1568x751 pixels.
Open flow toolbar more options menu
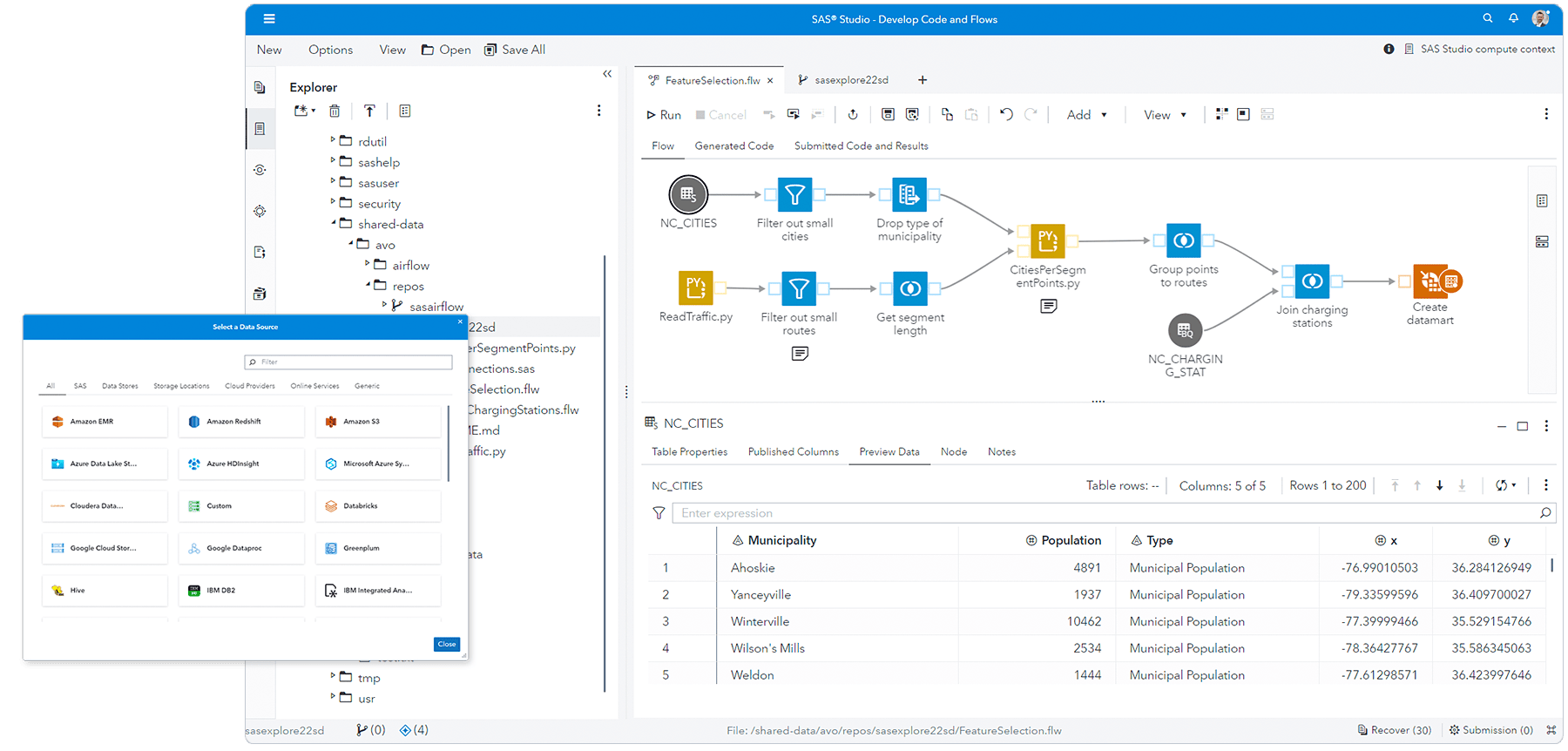(1546, 114)
